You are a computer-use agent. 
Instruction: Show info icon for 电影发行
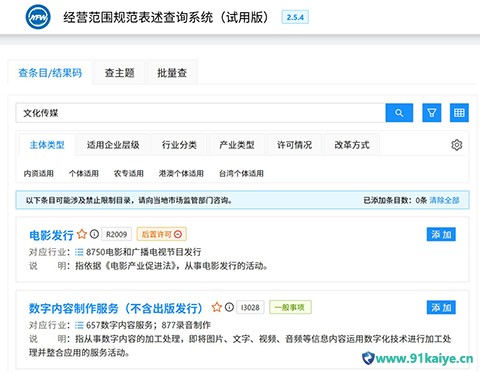click(94, 234)
